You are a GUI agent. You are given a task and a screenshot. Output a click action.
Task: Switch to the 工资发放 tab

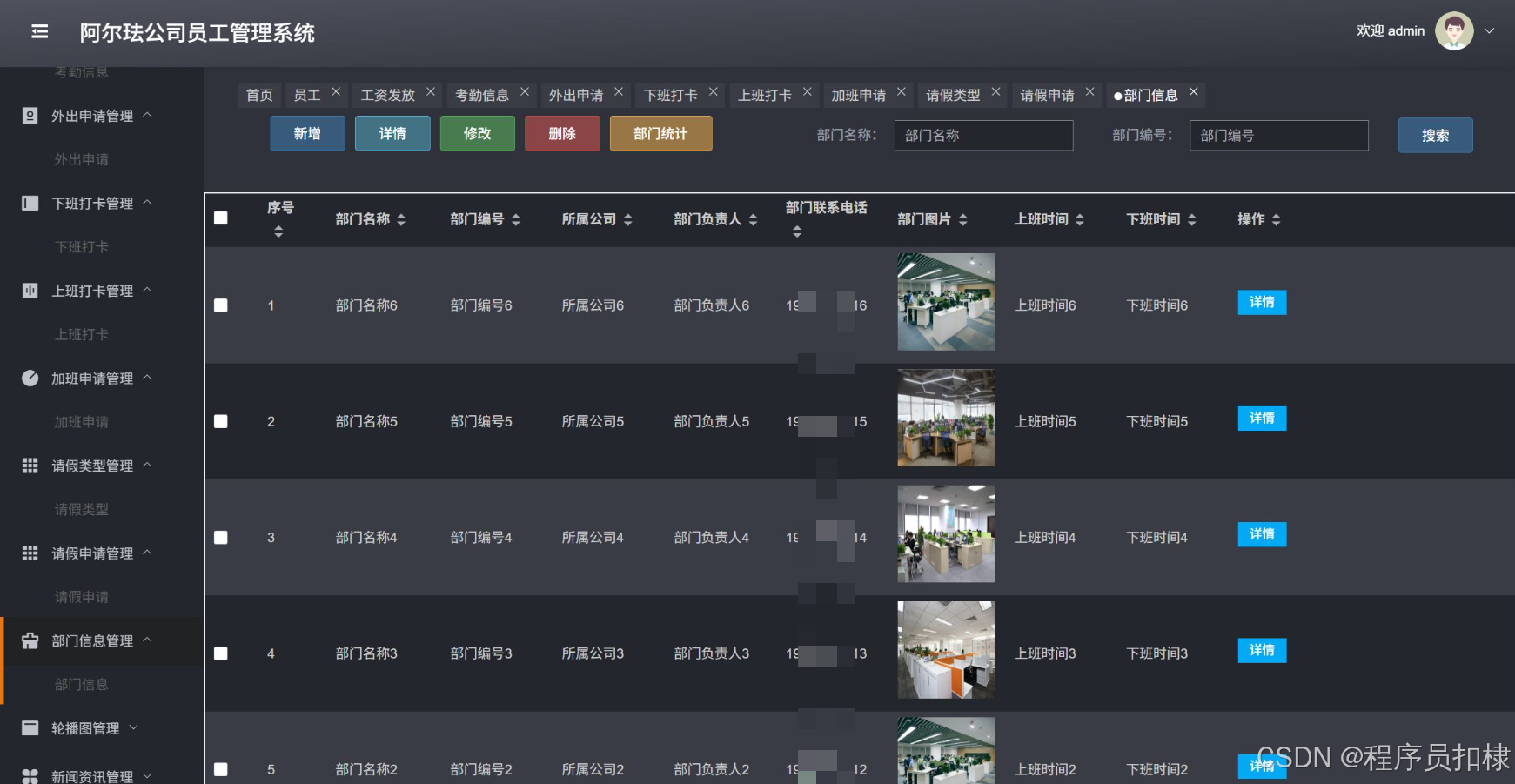pos(388,95)
